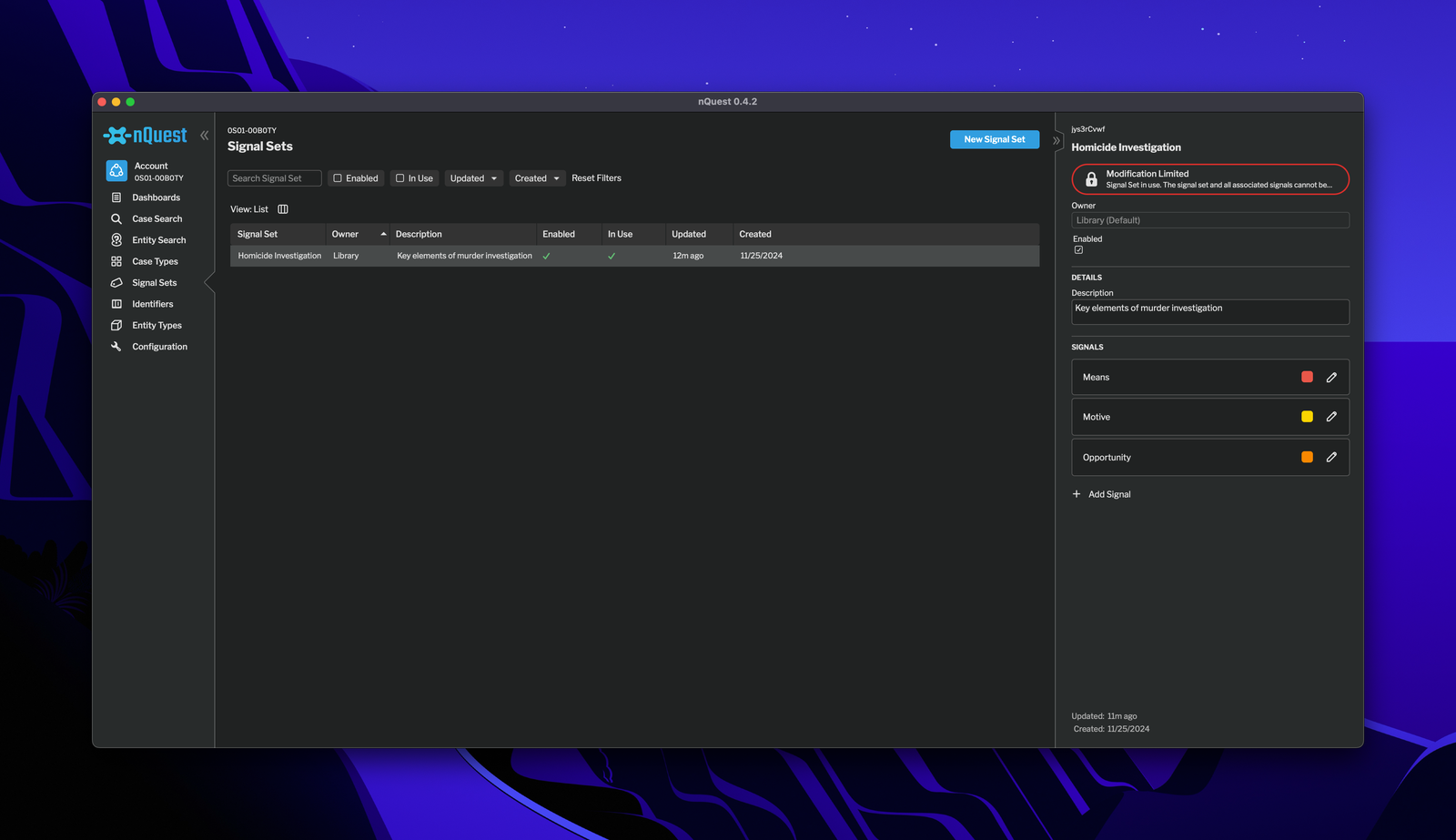Click the Case Search magnifier icon
The image size is (1456, 840).
pyautogui.click(x=116, y=219)
